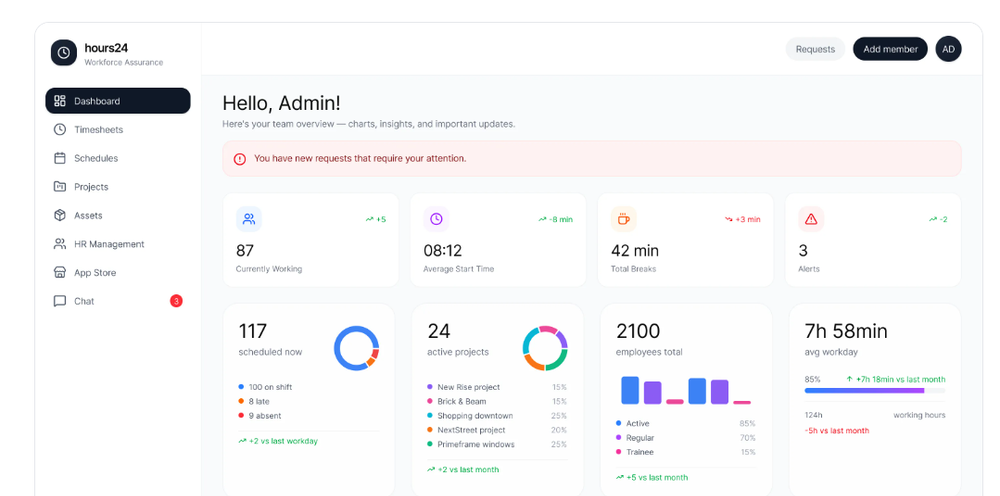
Task: Click the purple New Rise project dot
Action: click(430, 387)
